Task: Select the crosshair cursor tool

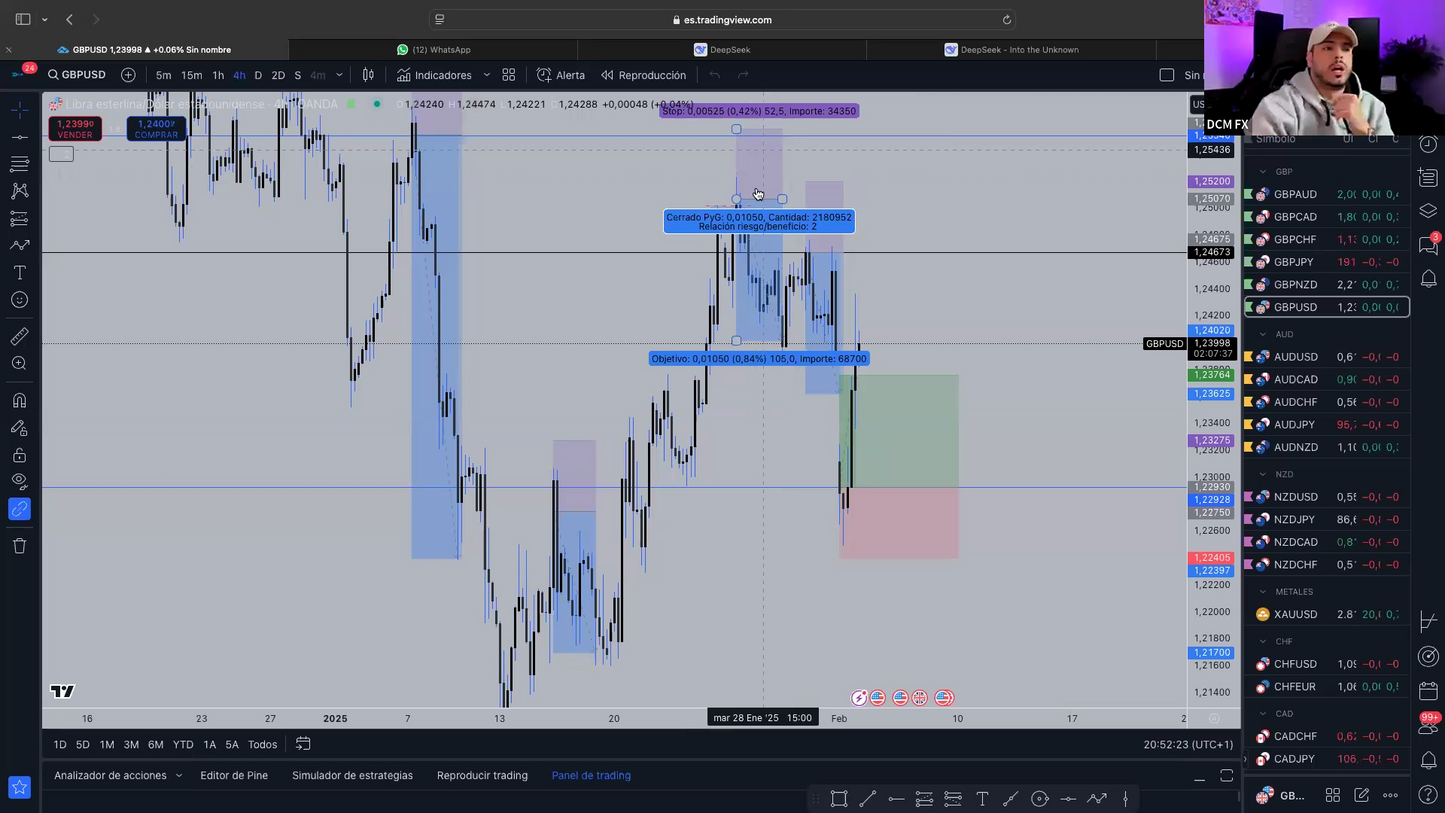Action: tap(19, 109)
